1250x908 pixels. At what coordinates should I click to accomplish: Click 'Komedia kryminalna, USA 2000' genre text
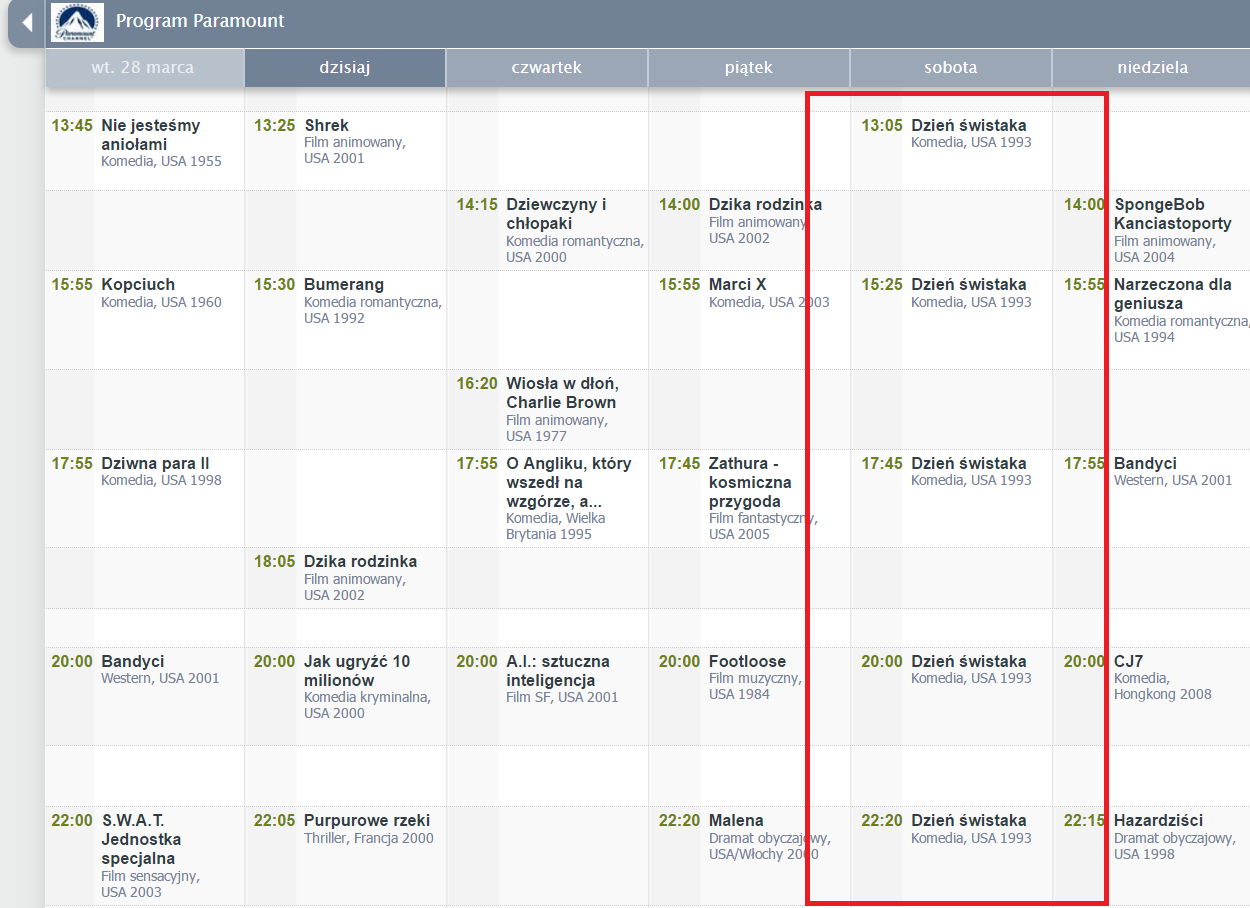click(x=367, y=705)
